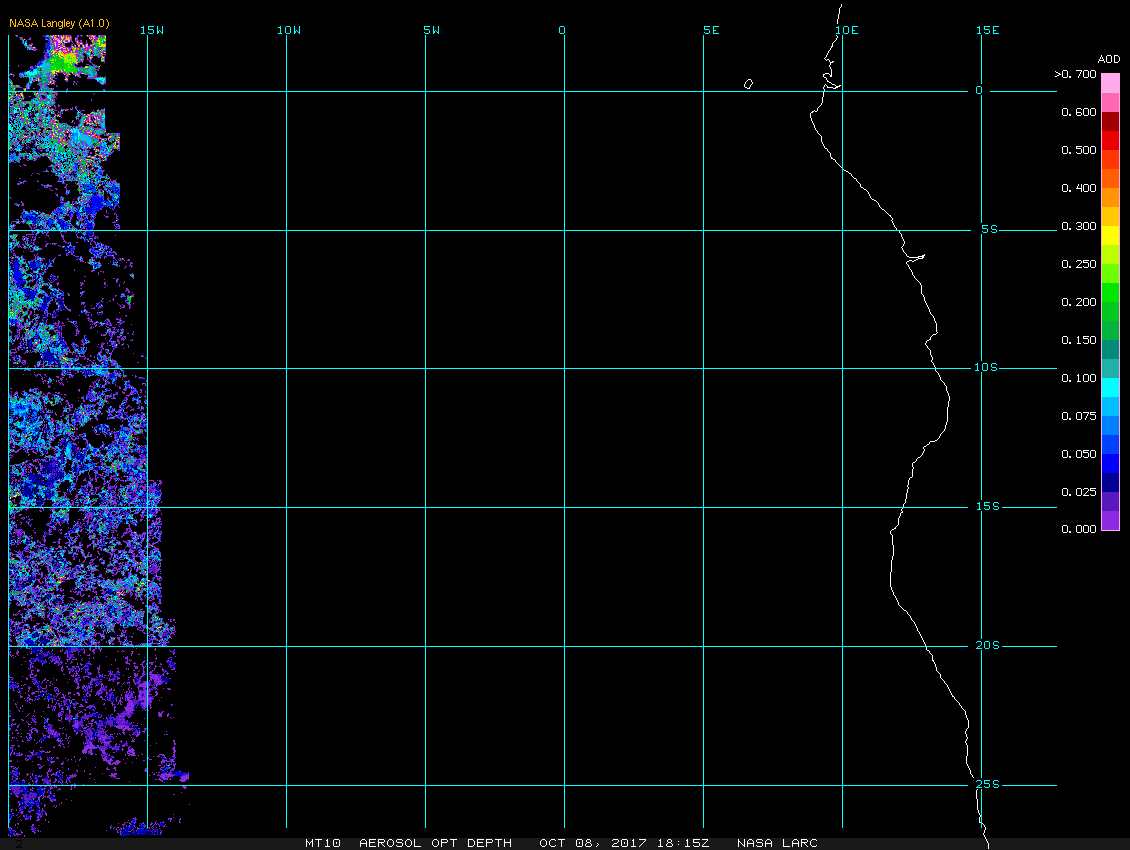Click the 0.200 legend value
1130x850 pixels.
click(x=1079, y=302)
